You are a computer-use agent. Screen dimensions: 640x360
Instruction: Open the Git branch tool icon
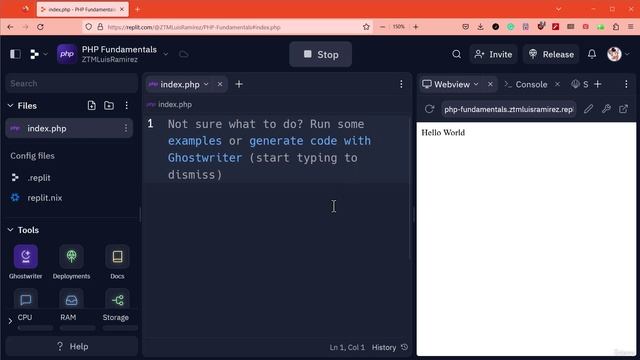[x=118, y=300]
